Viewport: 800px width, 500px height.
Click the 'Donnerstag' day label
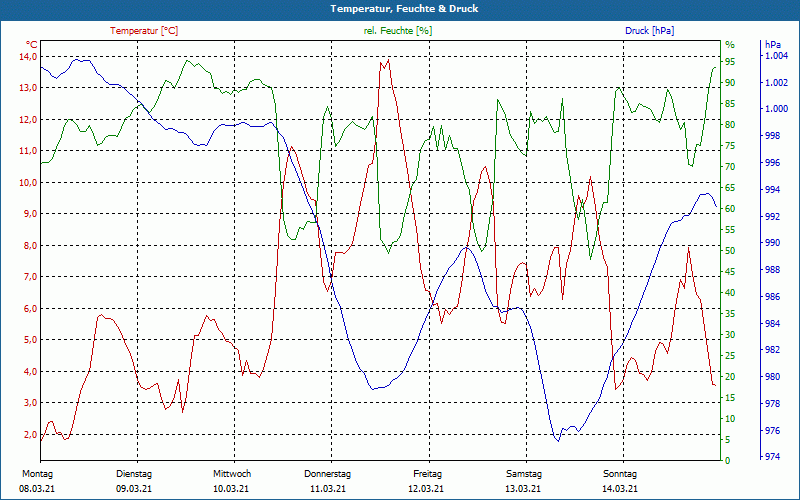pyautogui.click(x=328, y=474)
